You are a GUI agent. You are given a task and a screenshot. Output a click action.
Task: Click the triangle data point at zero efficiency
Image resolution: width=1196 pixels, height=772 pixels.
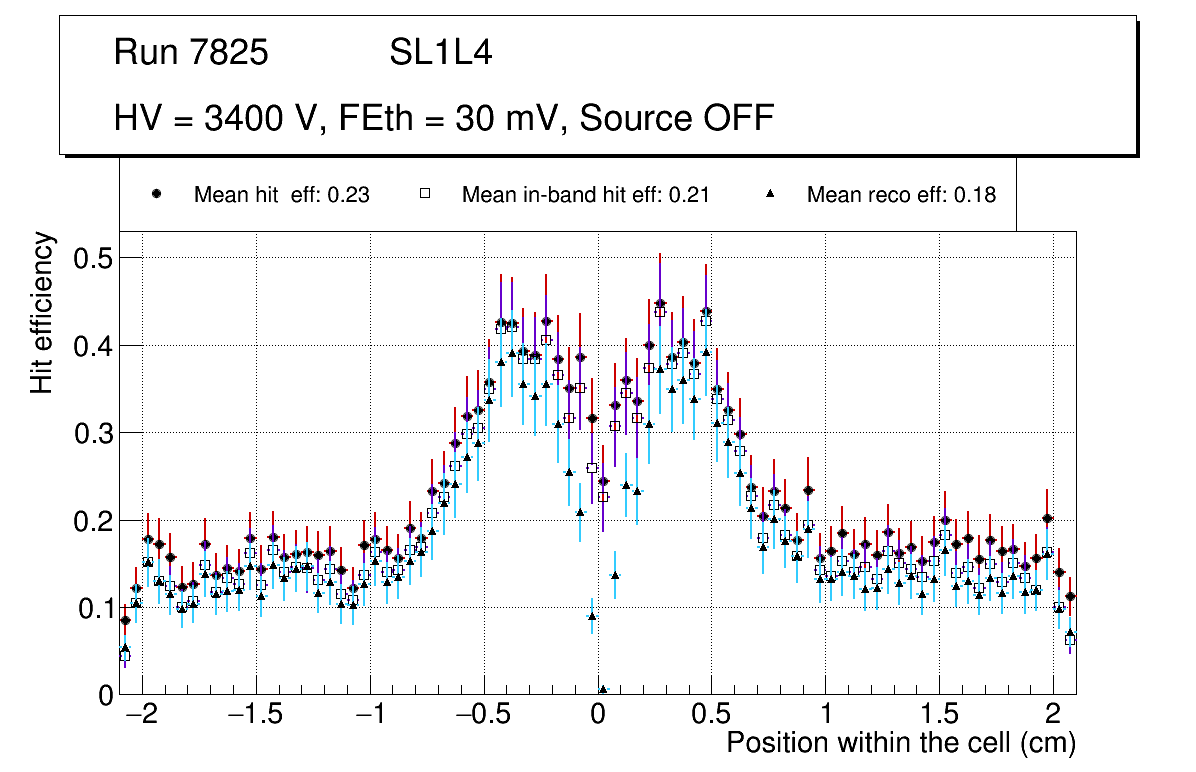[603, 690]
